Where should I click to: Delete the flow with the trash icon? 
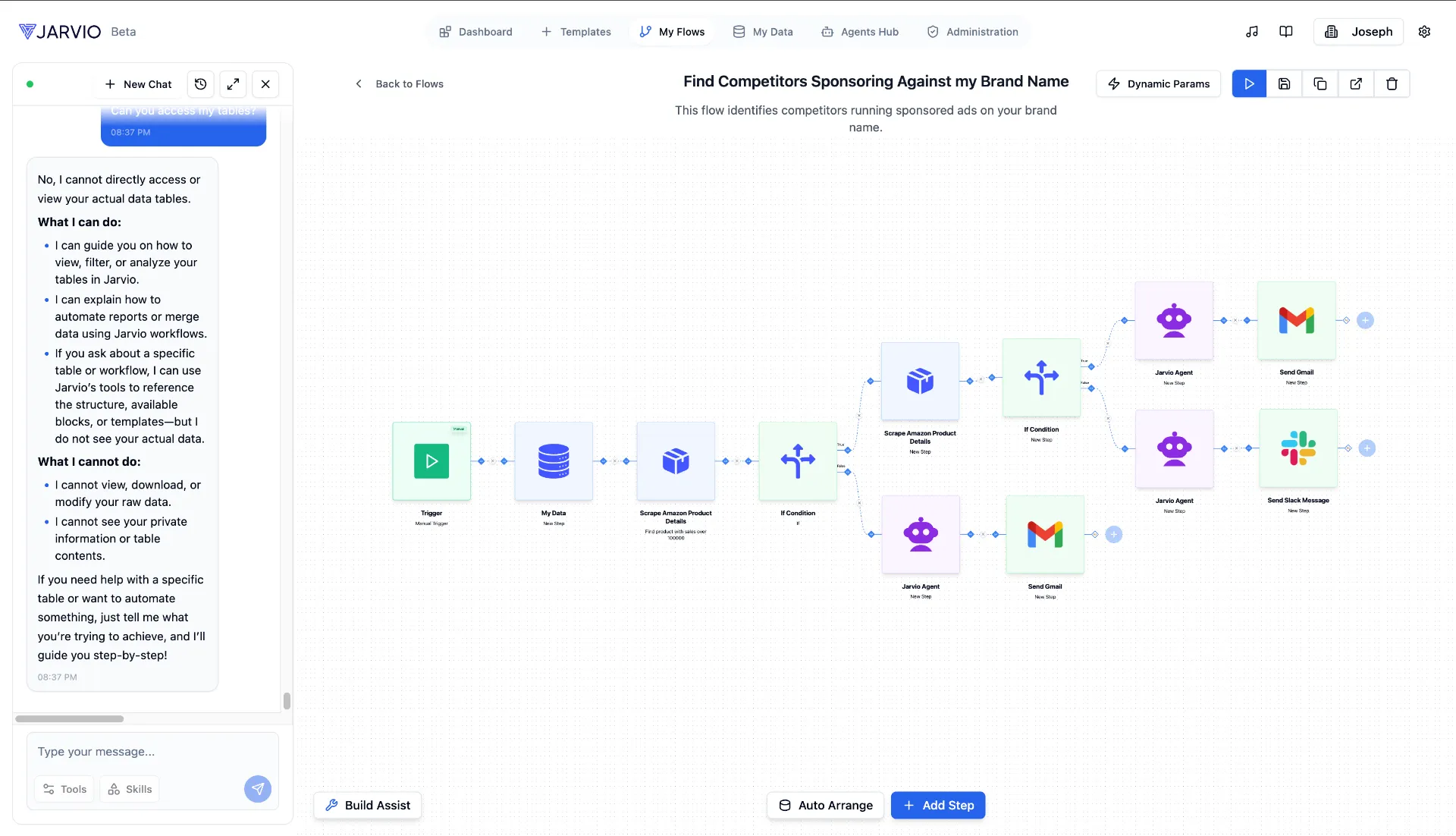pos(1392,83)
